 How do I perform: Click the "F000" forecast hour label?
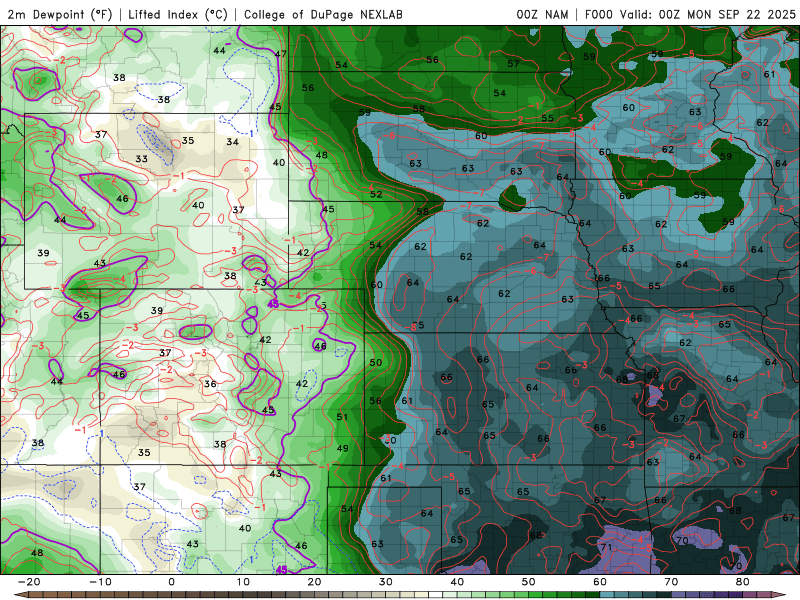click(x=598, y=14)
